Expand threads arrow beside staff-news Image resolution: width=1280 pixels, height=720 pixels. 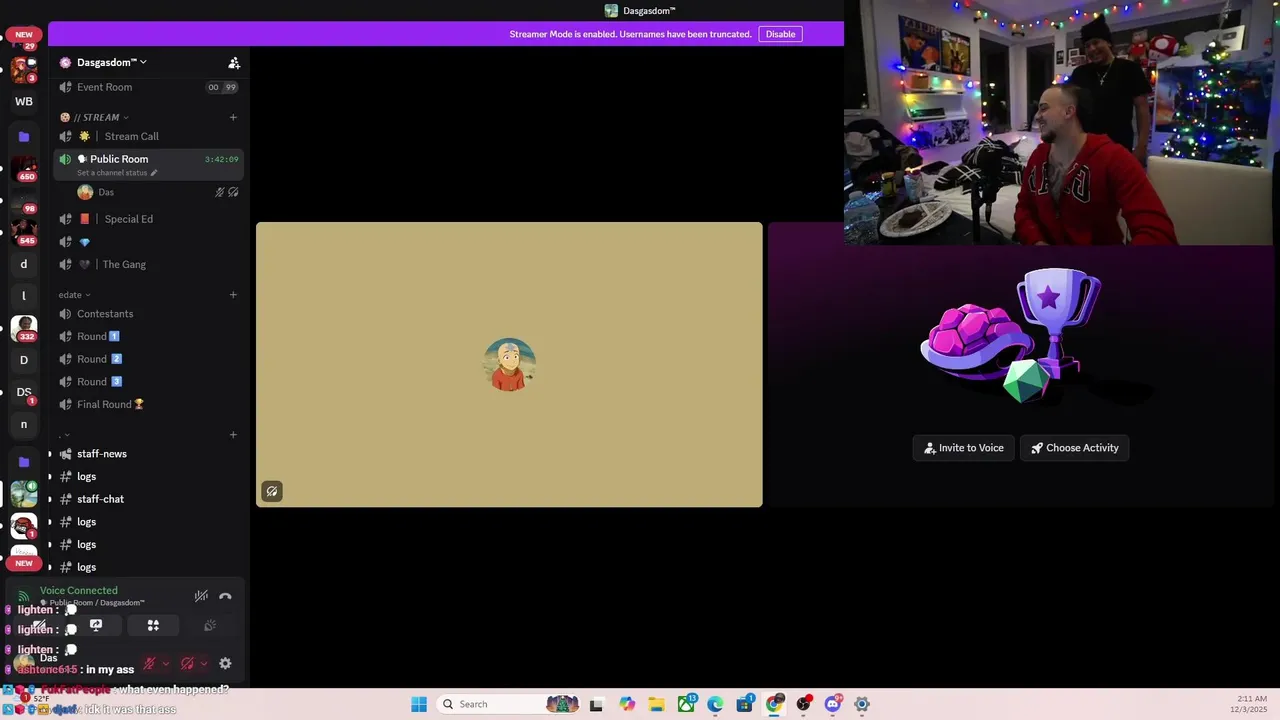50,454
